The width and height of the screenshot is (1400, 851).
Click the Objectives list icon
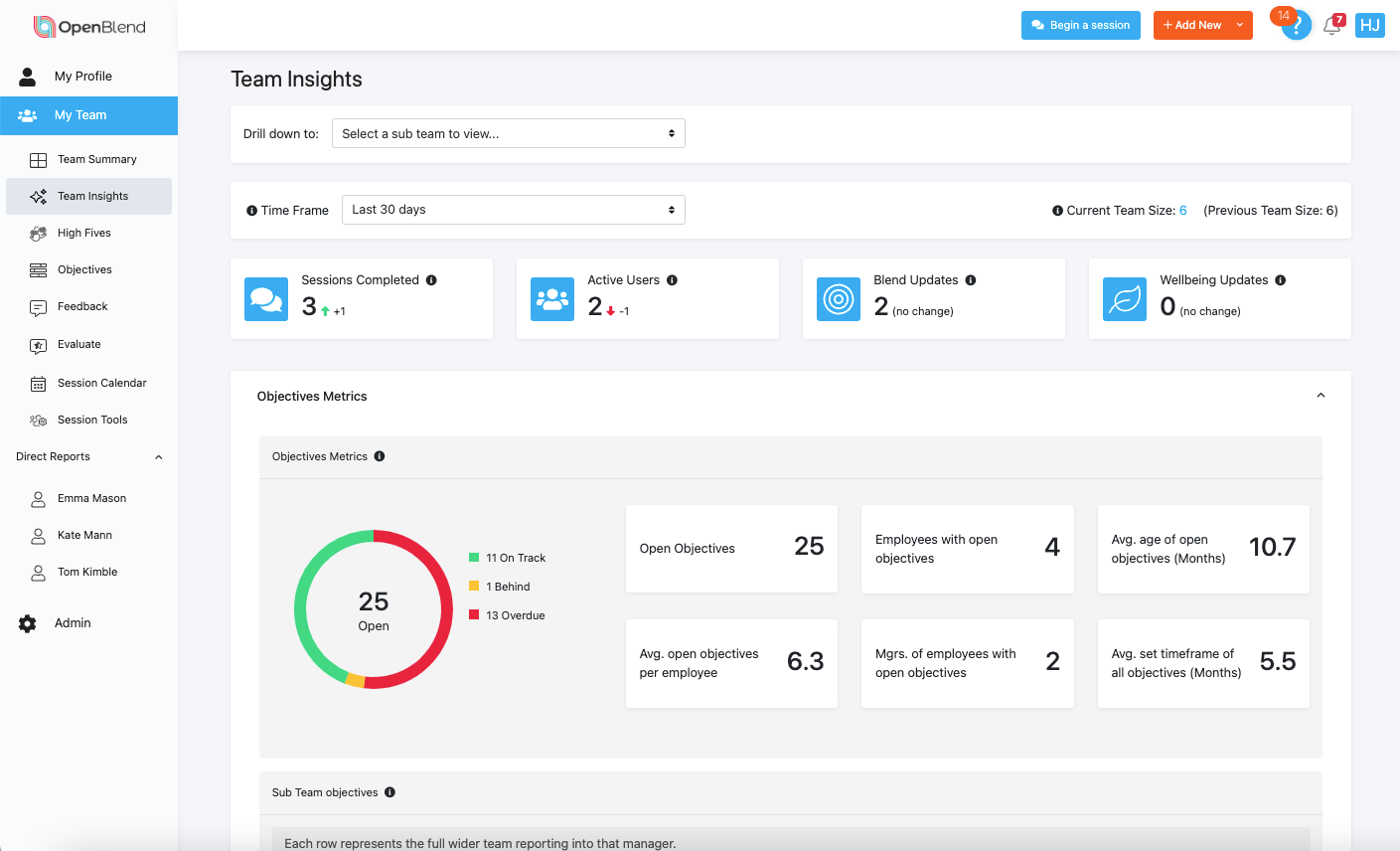tap(39, 270)
